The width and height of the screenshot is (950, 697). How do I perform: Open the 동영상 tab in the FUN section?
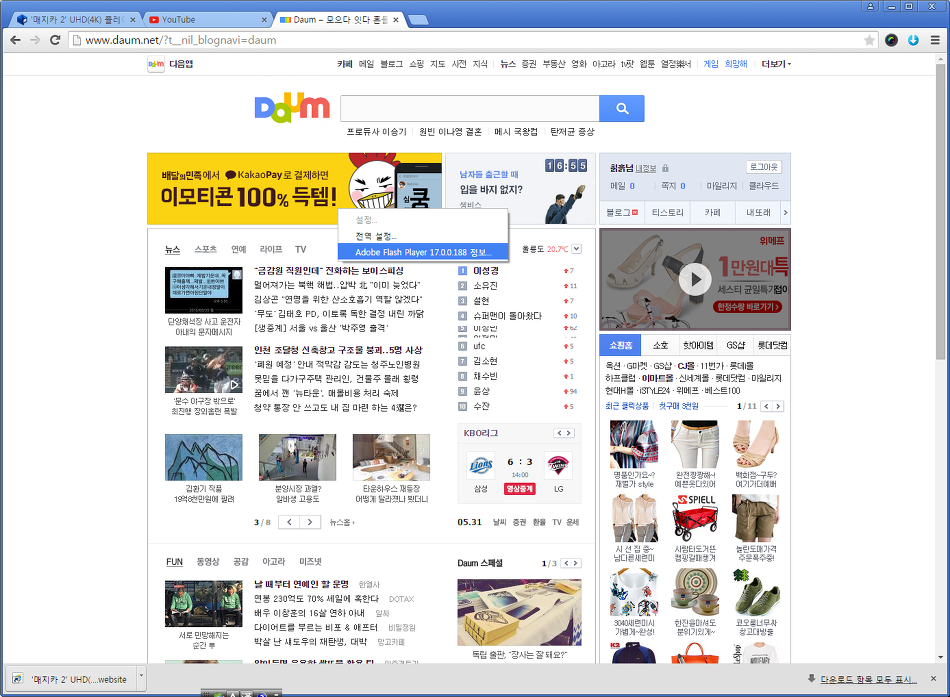coord(208,562)
